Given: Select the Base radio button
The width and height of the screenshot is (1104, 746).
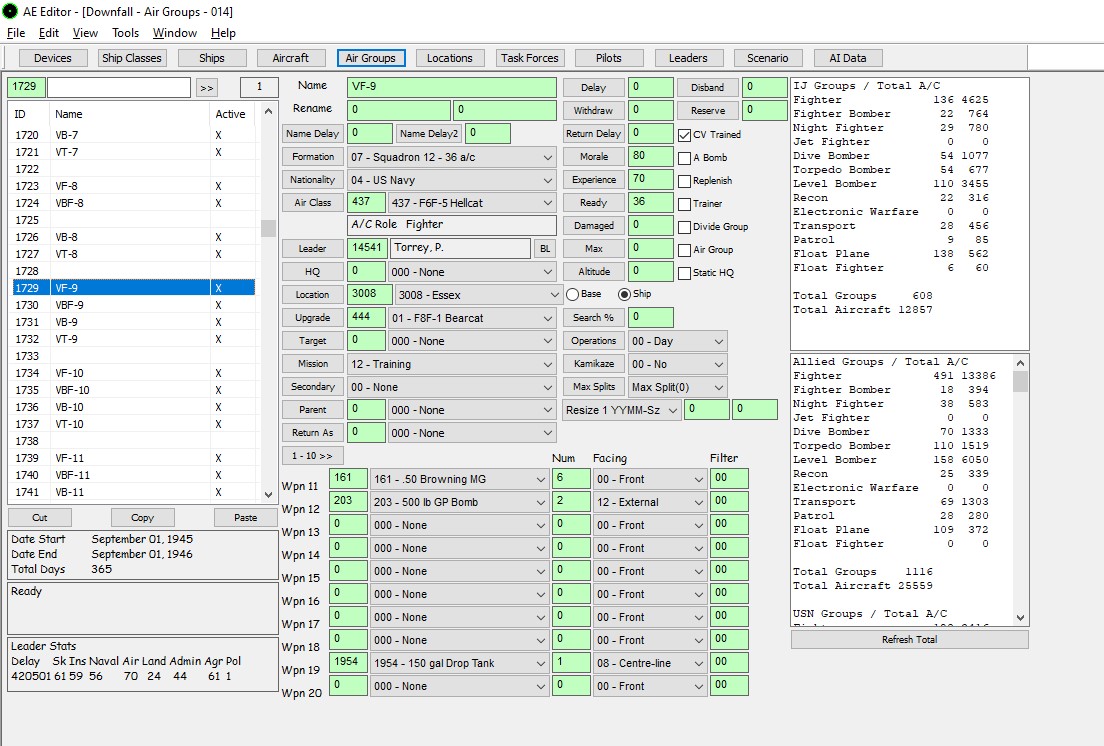Looking at the screenshot, I should point(572,294).
